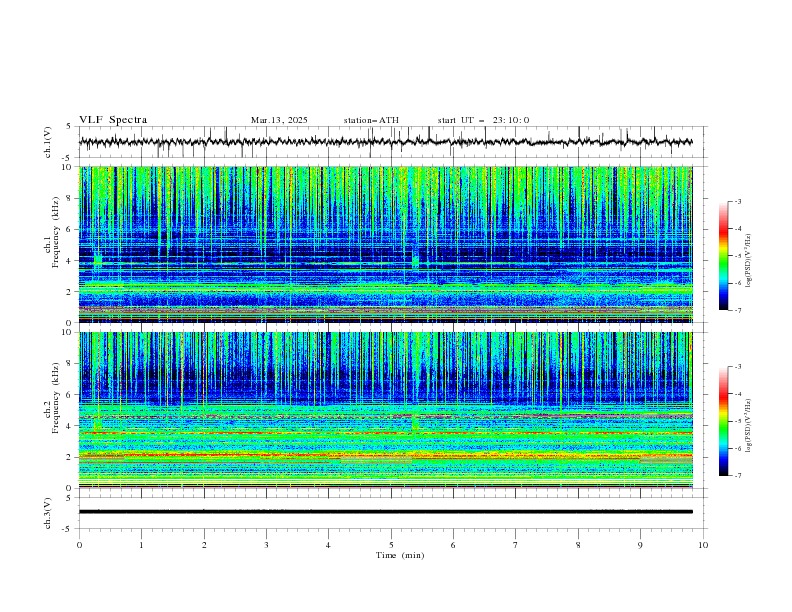Click time axis tick label "6"
Image resolution: width=792 pixels, height=612 pixels.
click(453, 545)
